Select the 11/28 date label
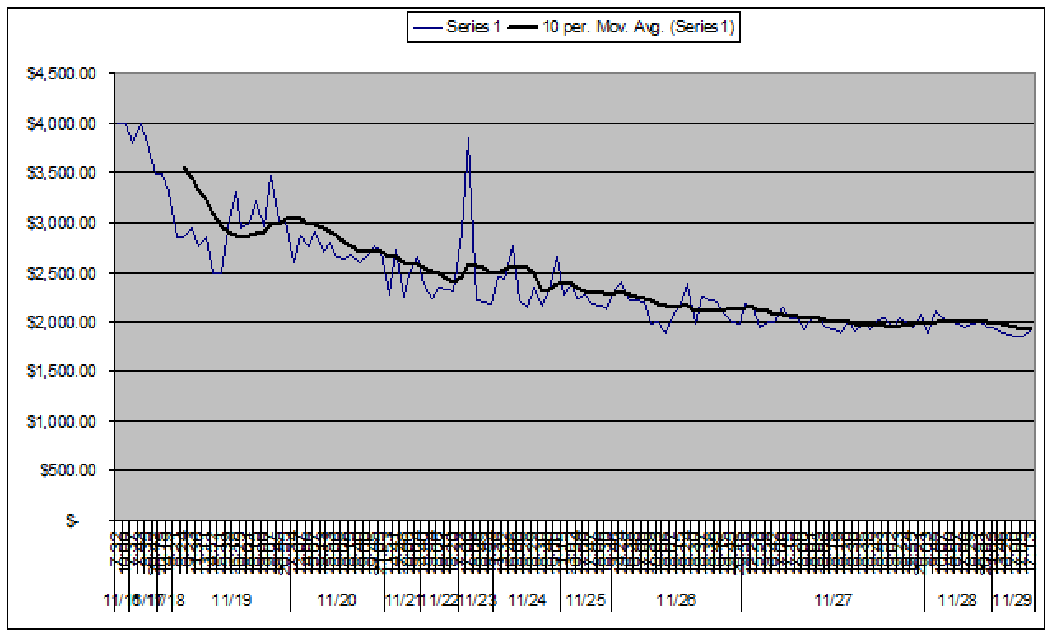This screenshot has height=633, width=1053. (x=957, y=600)
